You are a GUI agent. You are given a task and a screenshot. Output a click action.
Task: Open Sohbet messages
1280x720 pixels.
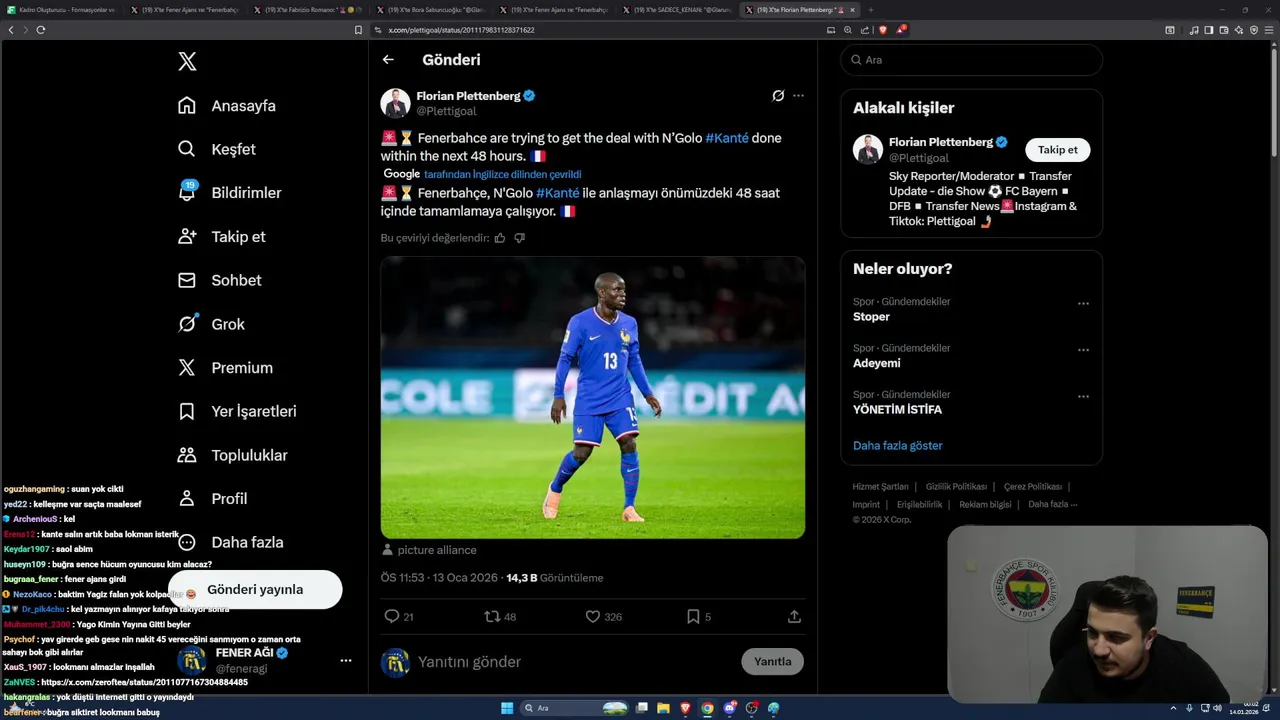coord(219,281)
